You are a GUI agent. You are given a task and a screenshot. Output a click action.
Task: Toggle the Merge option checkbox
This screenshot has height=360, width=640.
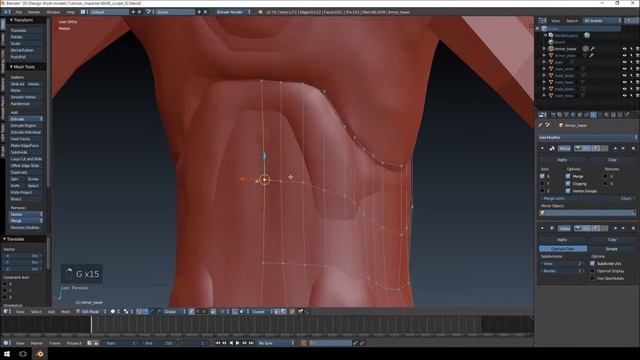click(568, 176)
